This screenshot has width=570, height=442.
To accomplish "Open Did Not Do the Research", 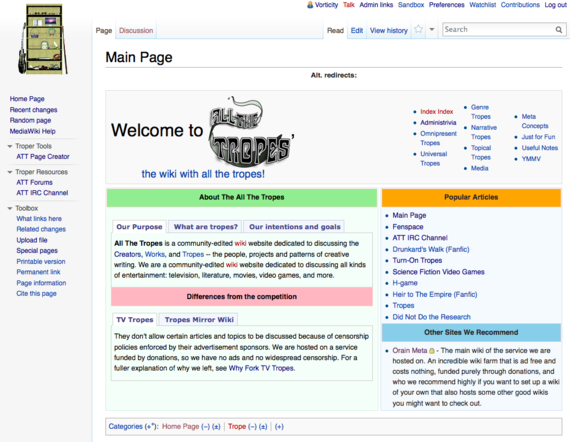I will (x=431, y=317).
